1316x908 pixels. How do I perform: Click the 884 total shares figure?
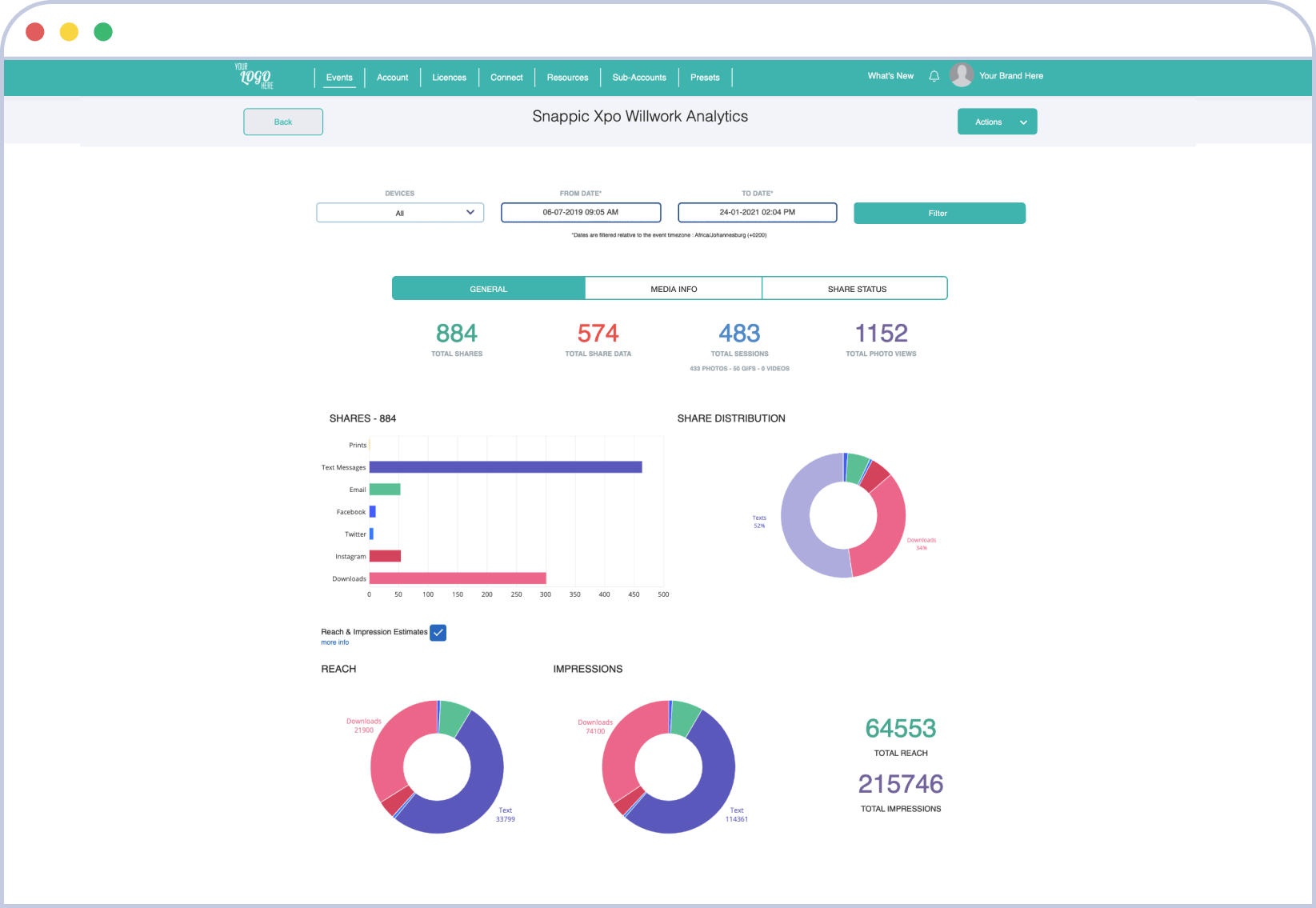point(457,333)
